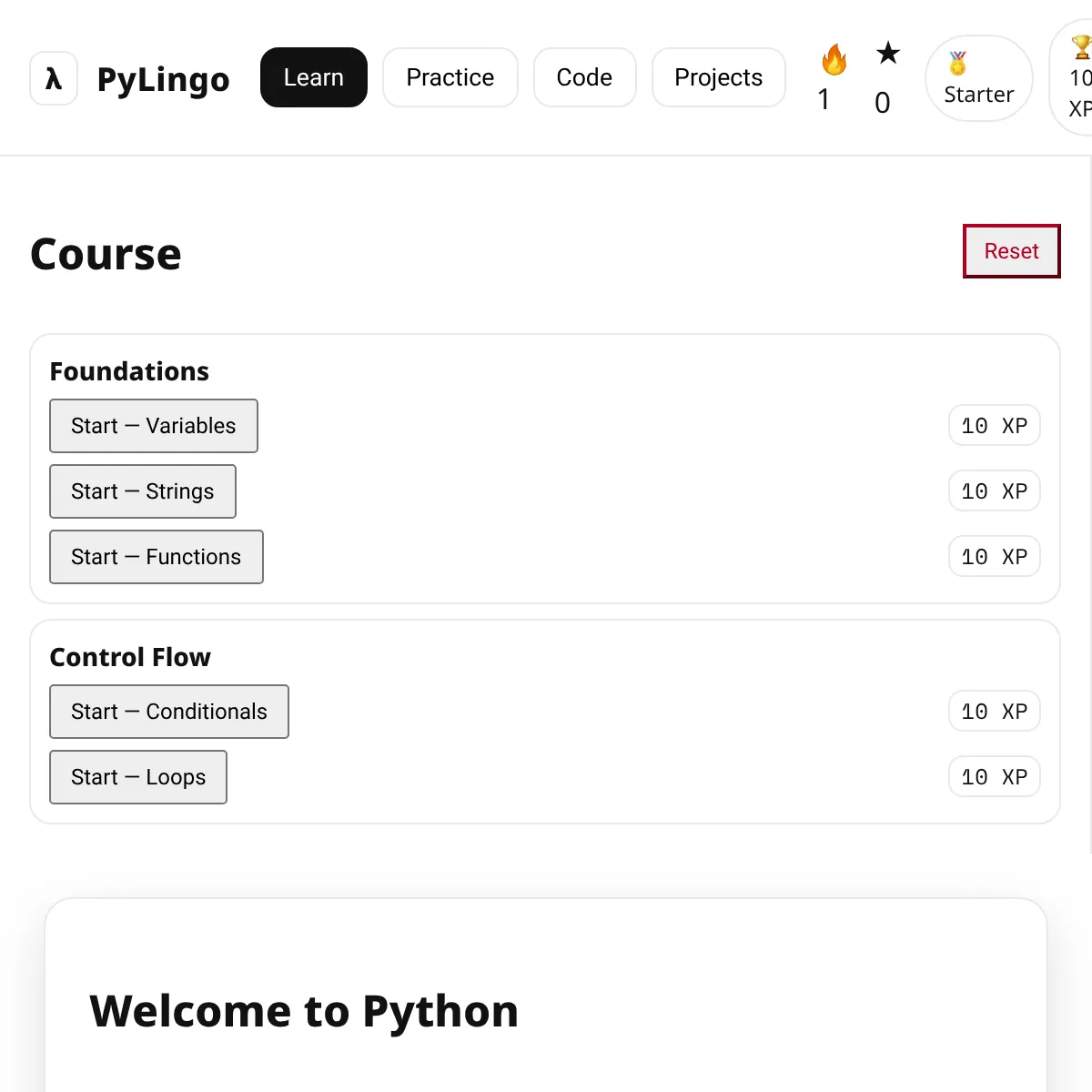The height and width of the screenshot is (1092, 1092).
Task: Click the PyLingo brand title
Action: pyautogui.click(x=164, y=80)
